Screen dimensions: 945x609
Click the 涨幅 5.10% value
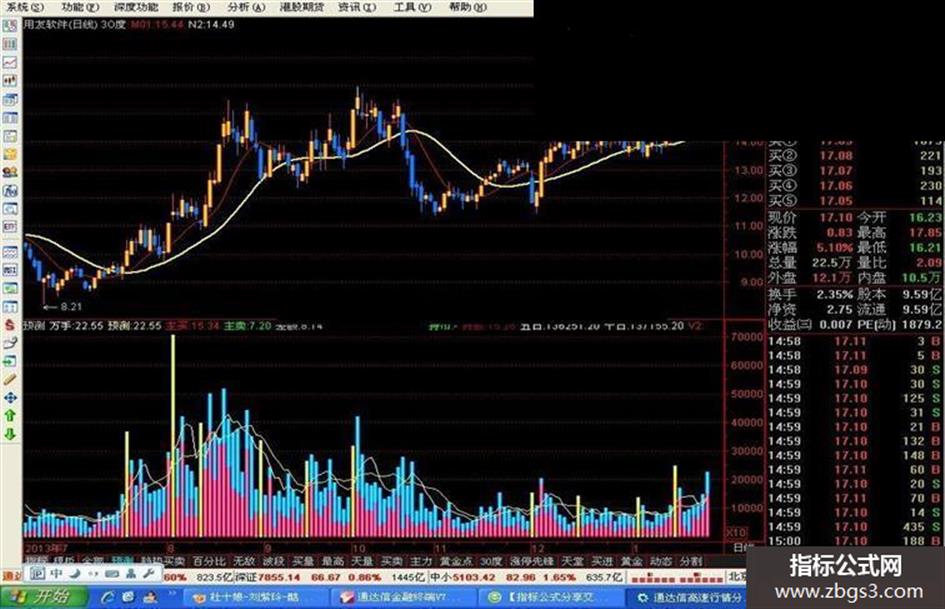(835, 247)
